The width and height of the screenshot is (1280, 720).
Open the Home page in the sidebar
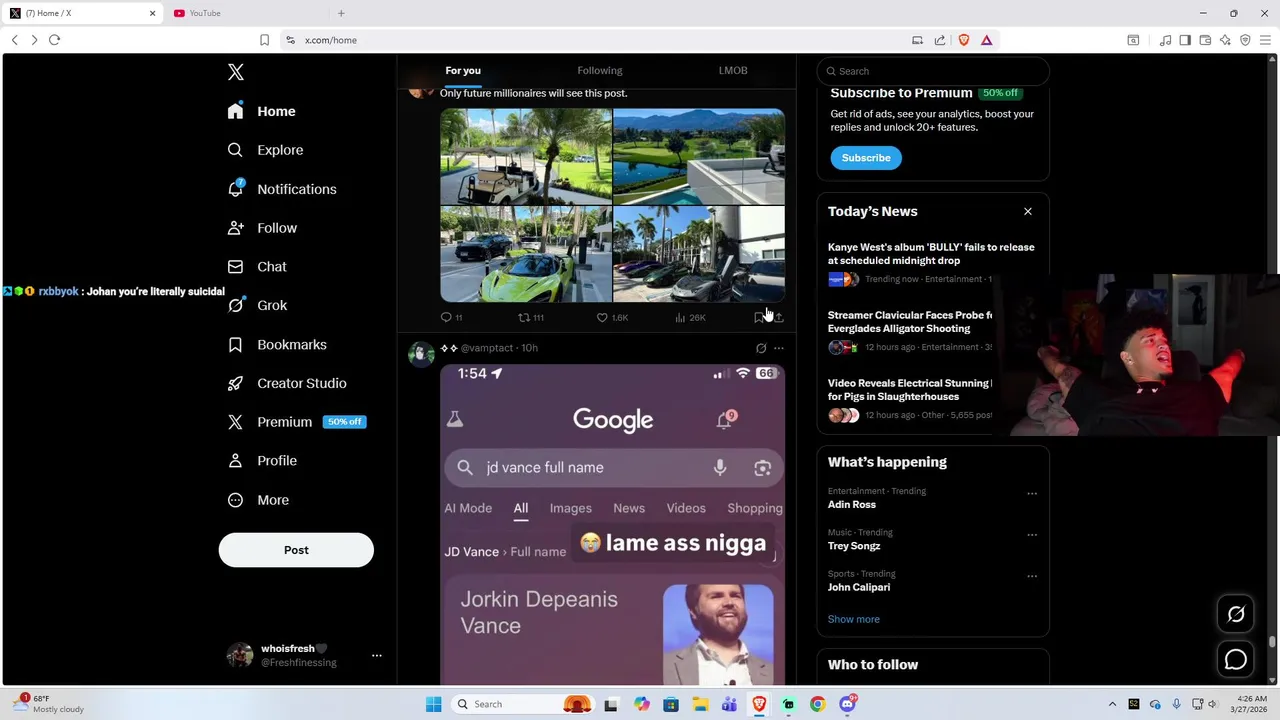tap(261, 111)
